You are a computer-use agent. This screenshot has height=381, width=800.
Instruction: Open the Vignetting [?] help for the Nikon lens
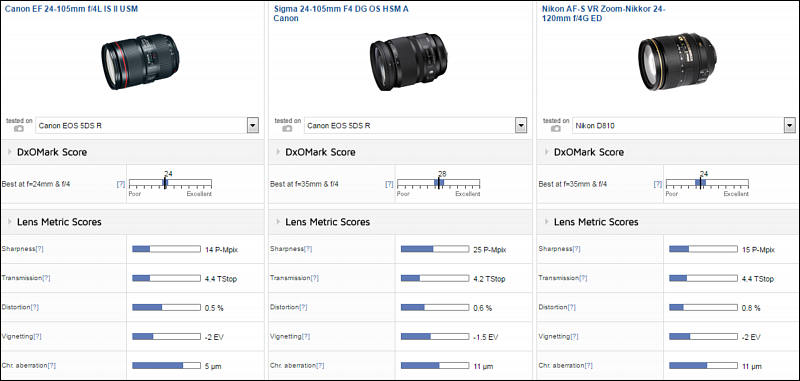pyautogui.click(x=574, y=337)
